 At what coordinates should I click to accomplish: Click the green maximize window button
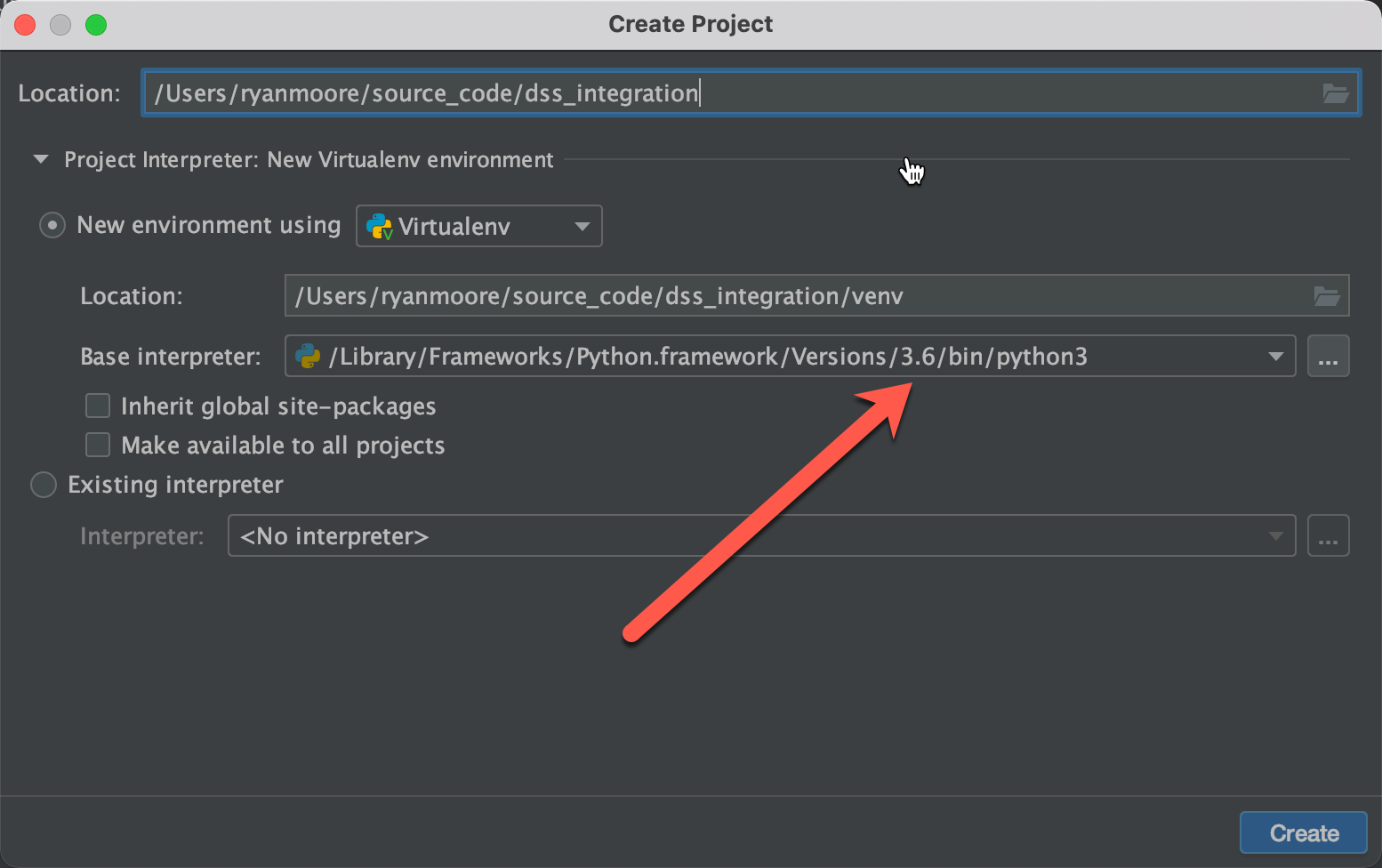(96, 25)
